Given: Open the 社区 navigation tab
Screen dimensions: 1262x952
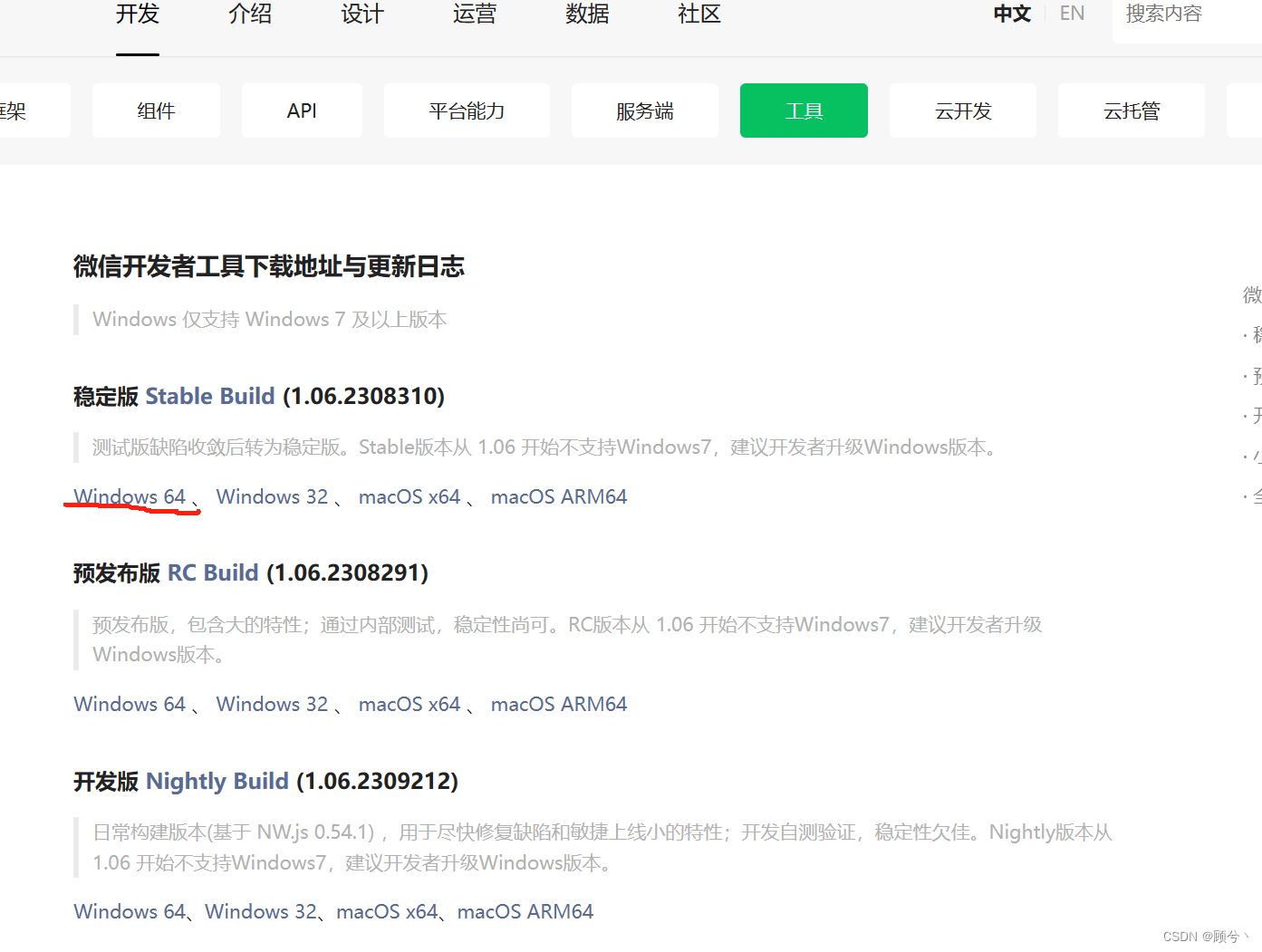Looking at the screenshot, I should coord(699,14).
